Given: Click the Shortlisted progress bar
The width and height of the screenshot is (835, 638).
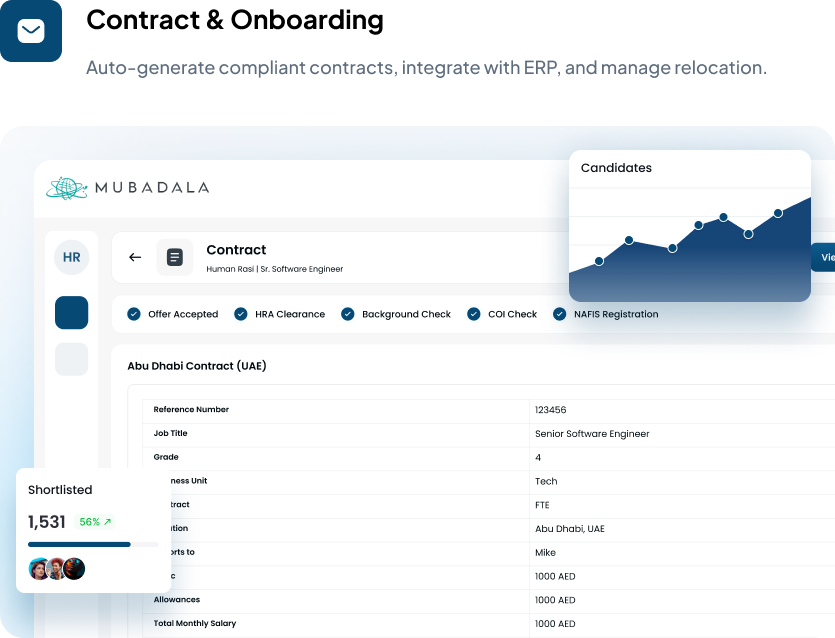Looking at the screenshot, I should click(x=93, y=544).
